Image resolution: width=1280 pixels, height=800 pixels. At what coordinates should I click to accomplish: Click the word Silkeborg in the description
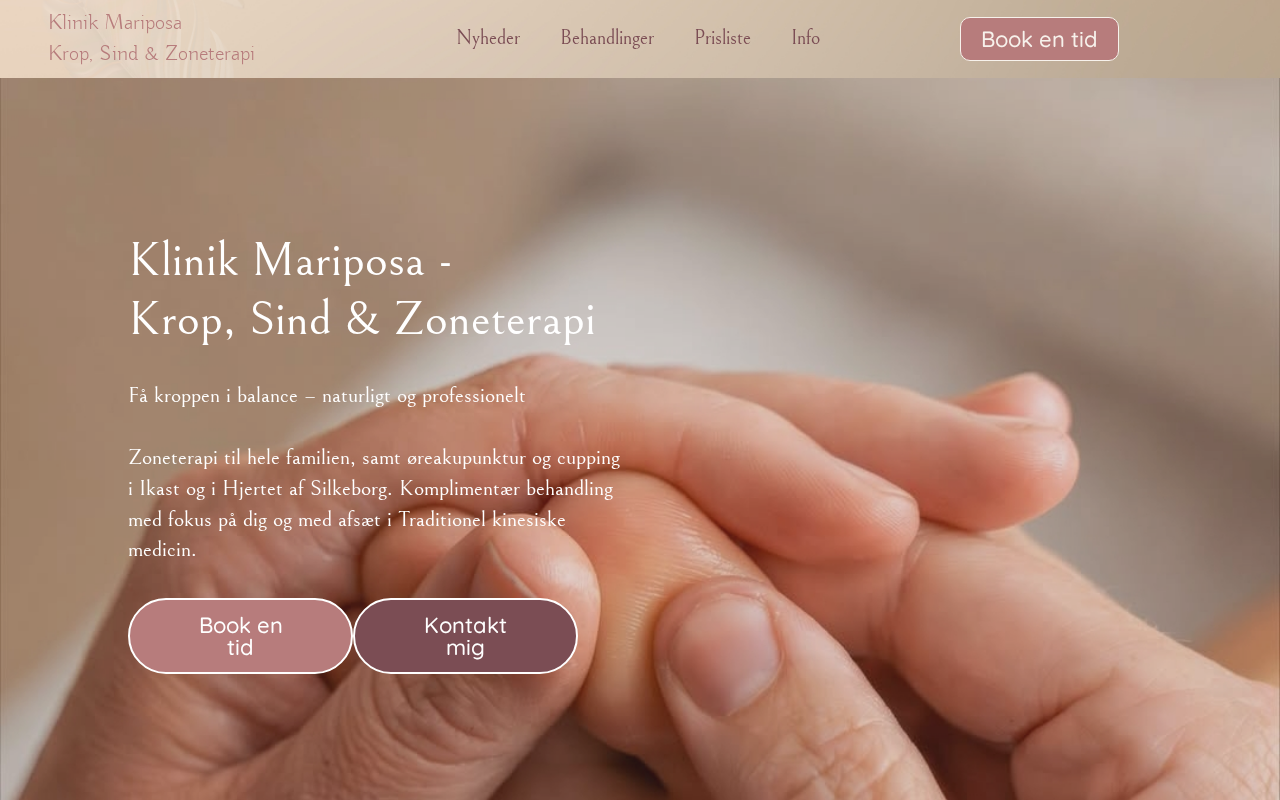(x=349, y=489)
